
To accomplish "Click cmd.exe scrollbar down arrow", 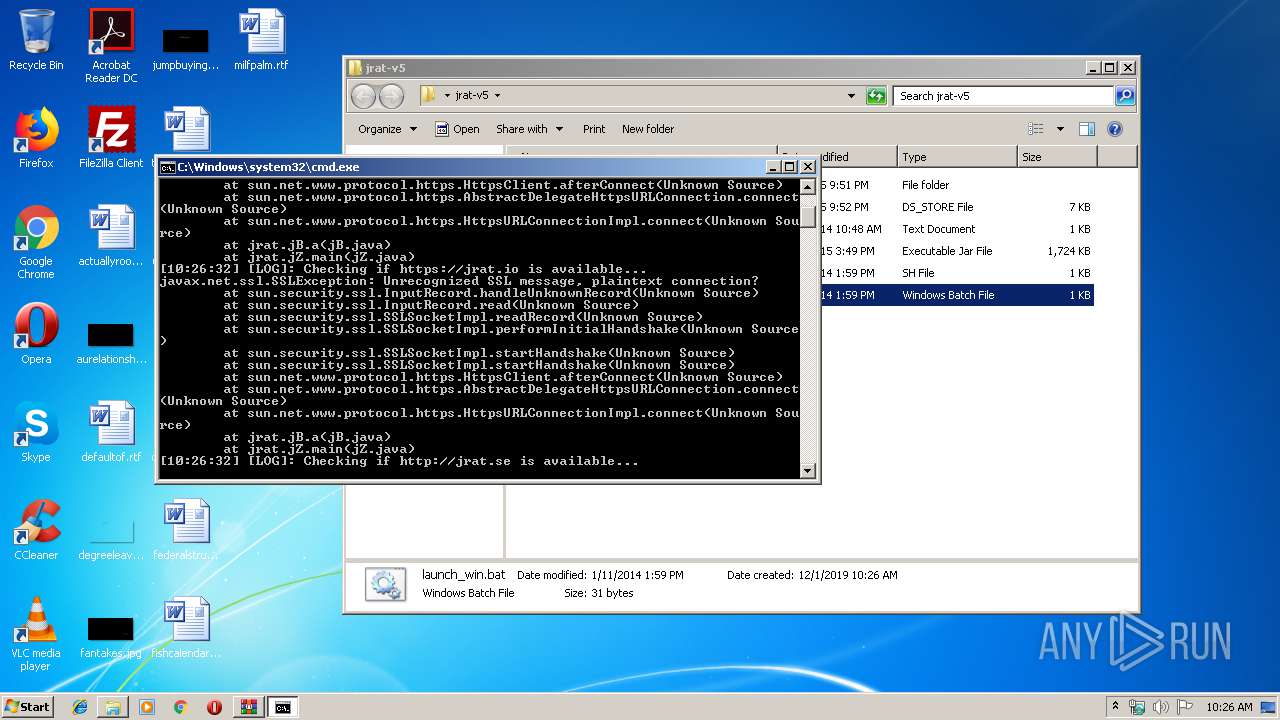I will (808, 470).
